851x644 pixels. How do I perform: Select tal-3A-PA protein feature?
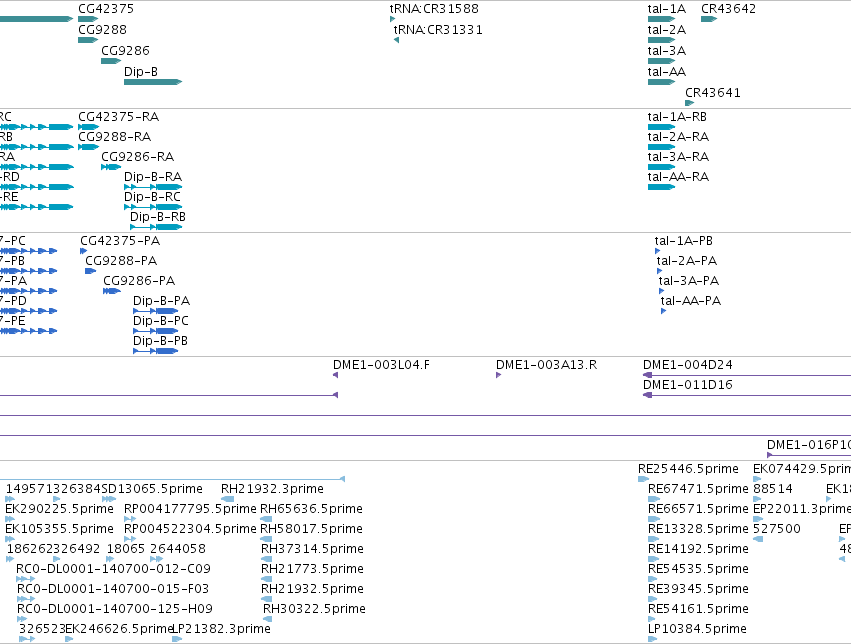(661, 291)
